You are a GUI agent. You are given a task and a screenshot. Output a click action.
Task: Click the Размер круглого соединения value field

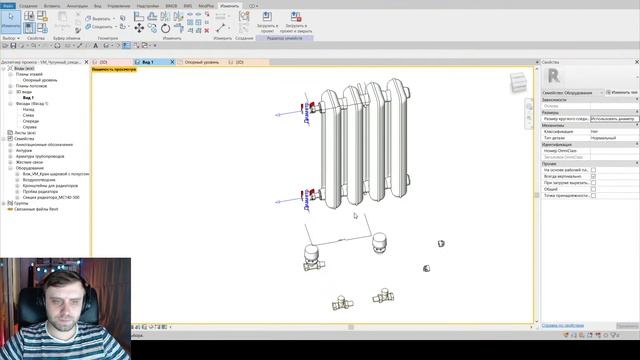(614, 119)
